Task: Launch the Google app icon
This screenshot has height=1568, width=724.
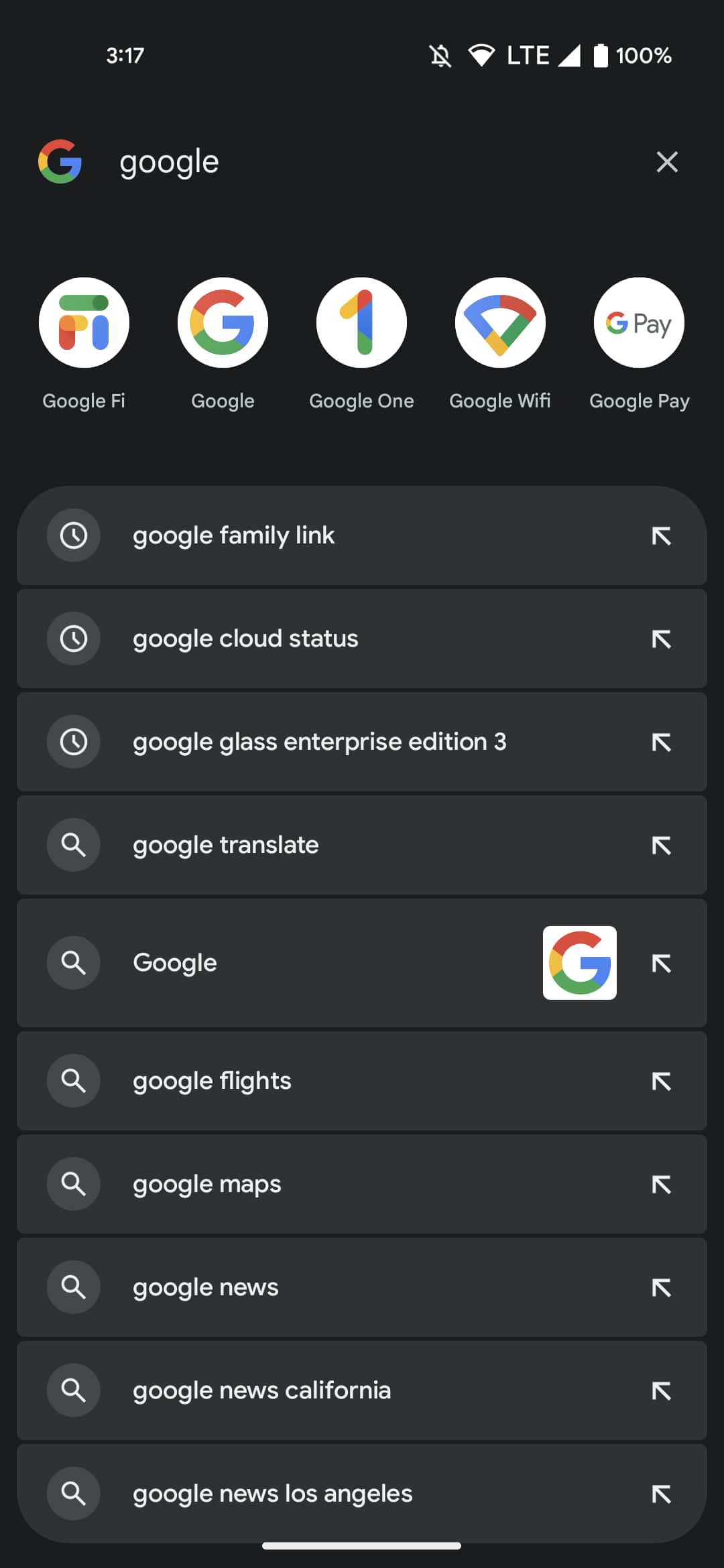Action: (x=223, y=323)
